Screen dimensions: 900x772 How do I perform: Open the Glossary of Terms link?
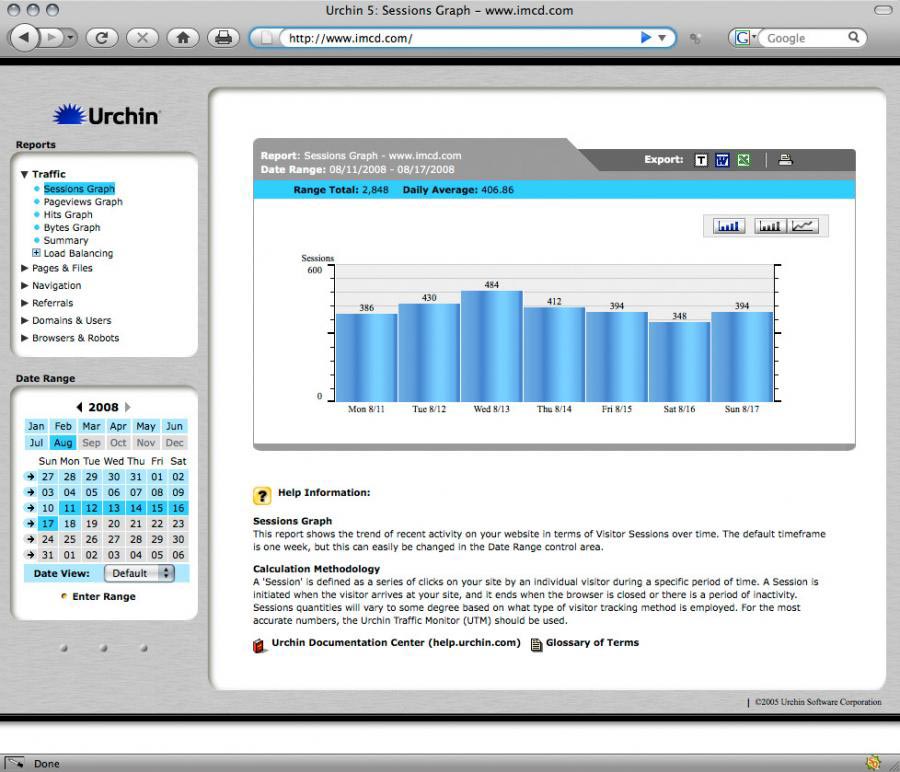[x=592, y=643]
